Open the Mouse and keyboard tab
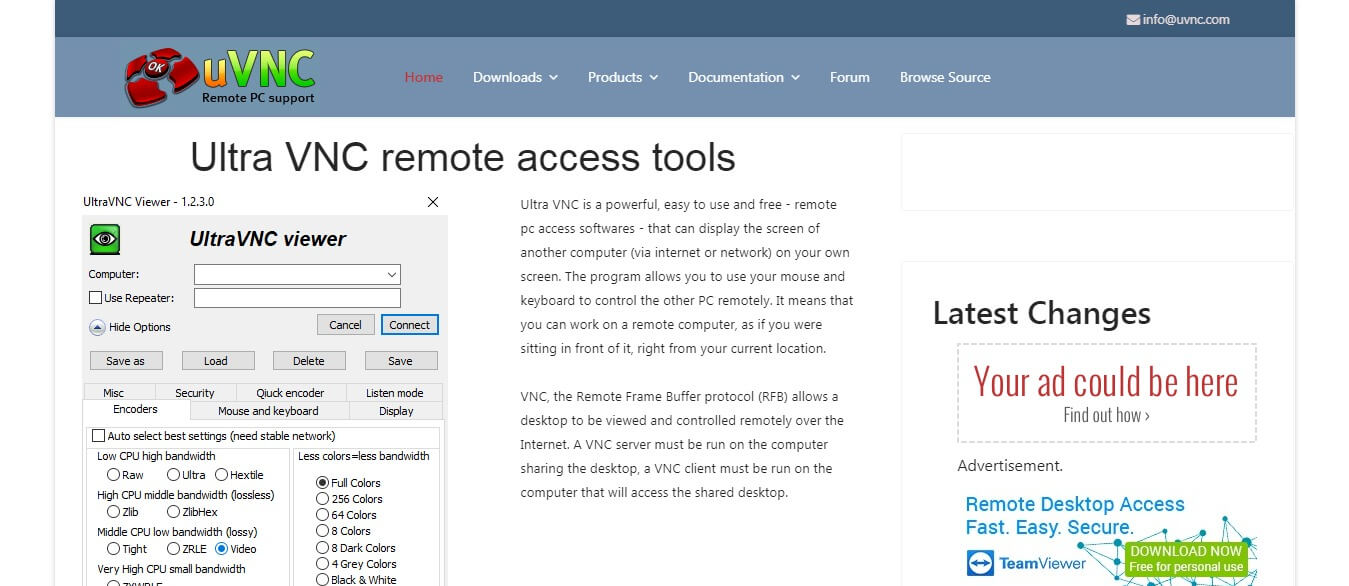Viewport: 1349px width, 586px height. 268,411
